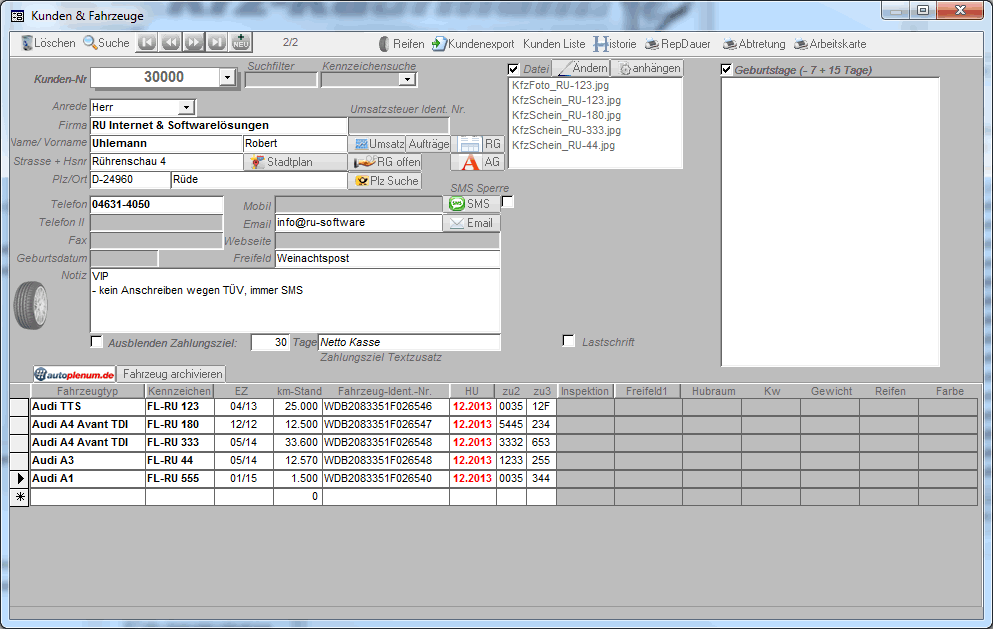Click the RG offen button

point(386,162)
